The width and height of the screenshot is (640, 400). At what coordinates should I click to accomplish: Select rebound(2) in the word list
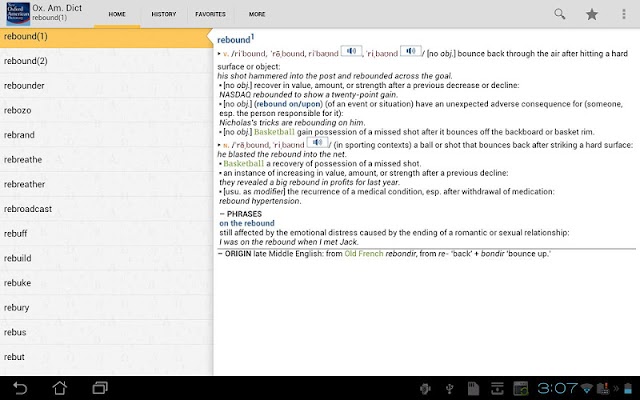[x=106, y=61]
